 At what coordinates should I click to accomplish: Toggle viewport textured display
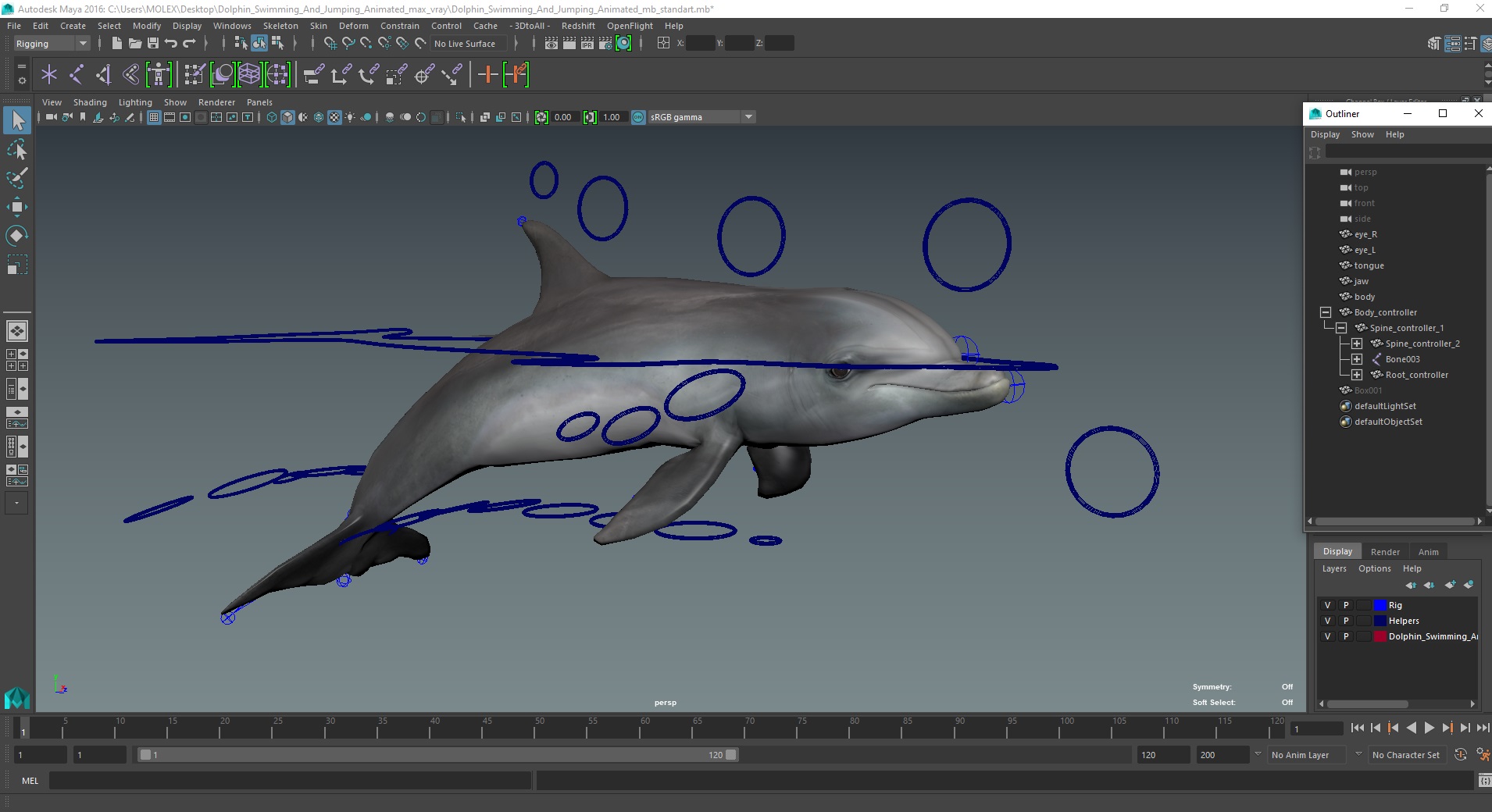(334, 117)
